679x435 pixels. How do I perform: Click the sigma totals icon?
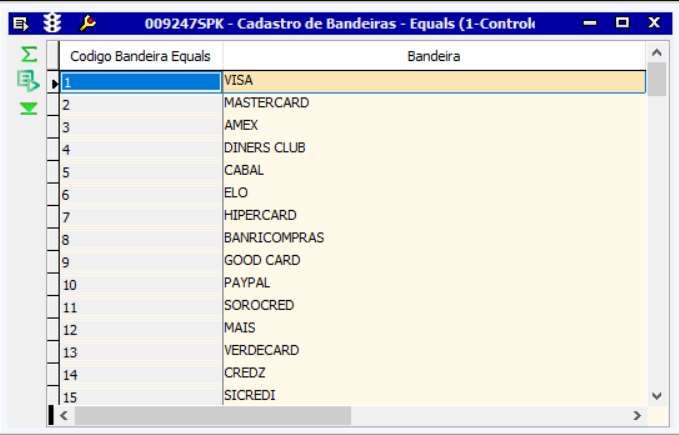(x=29, y=55)
